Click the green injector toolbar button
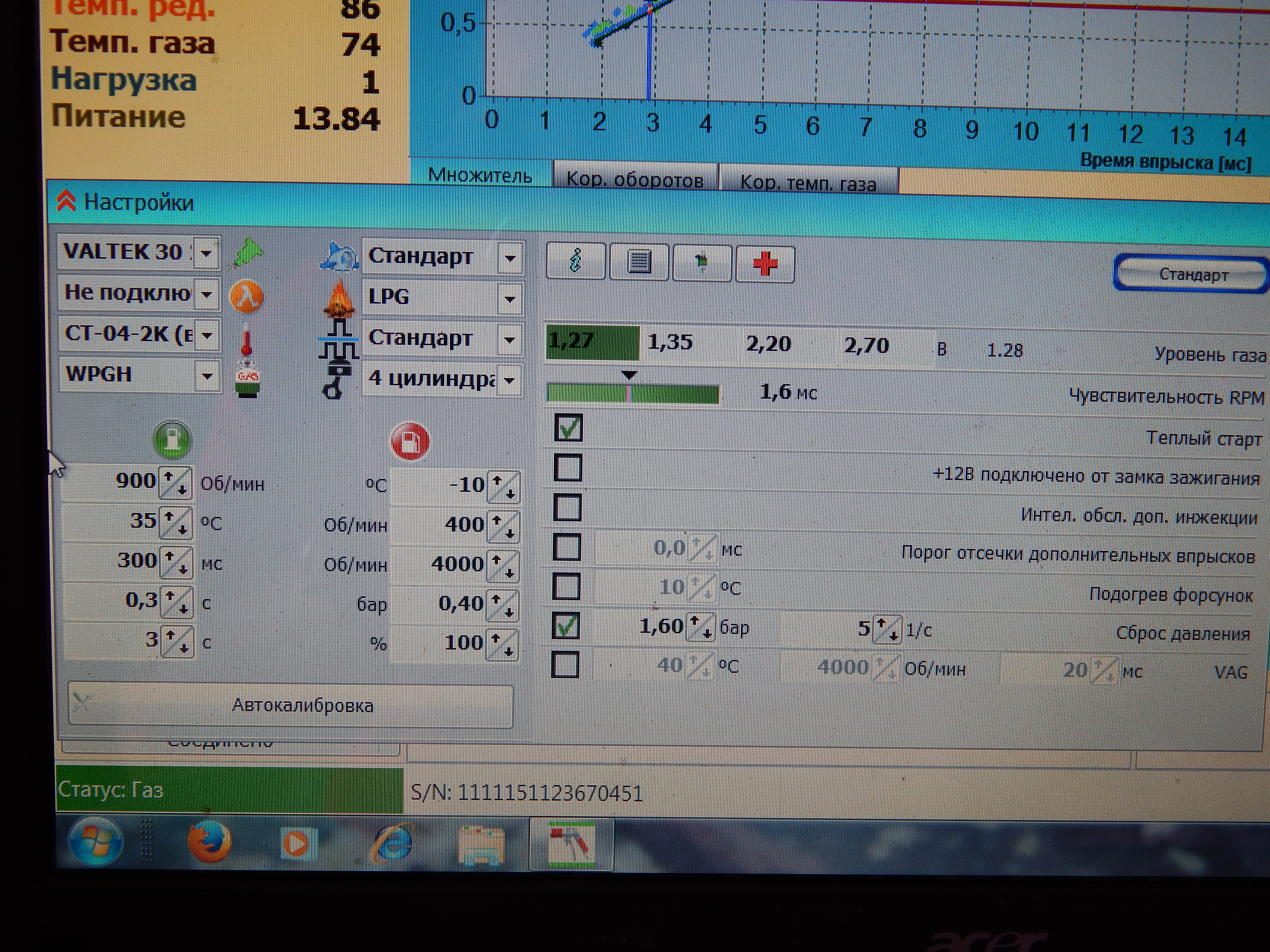1270x952 pixels. click(702, 263)
